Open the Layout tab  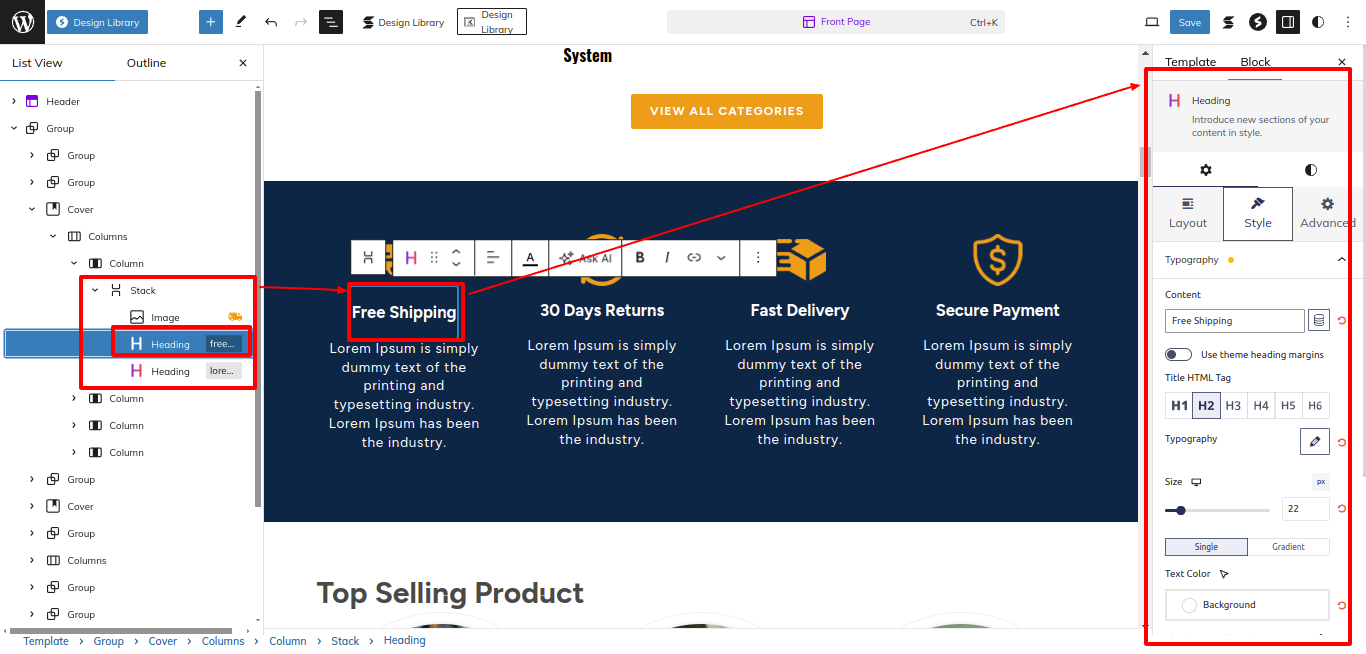1188,213
